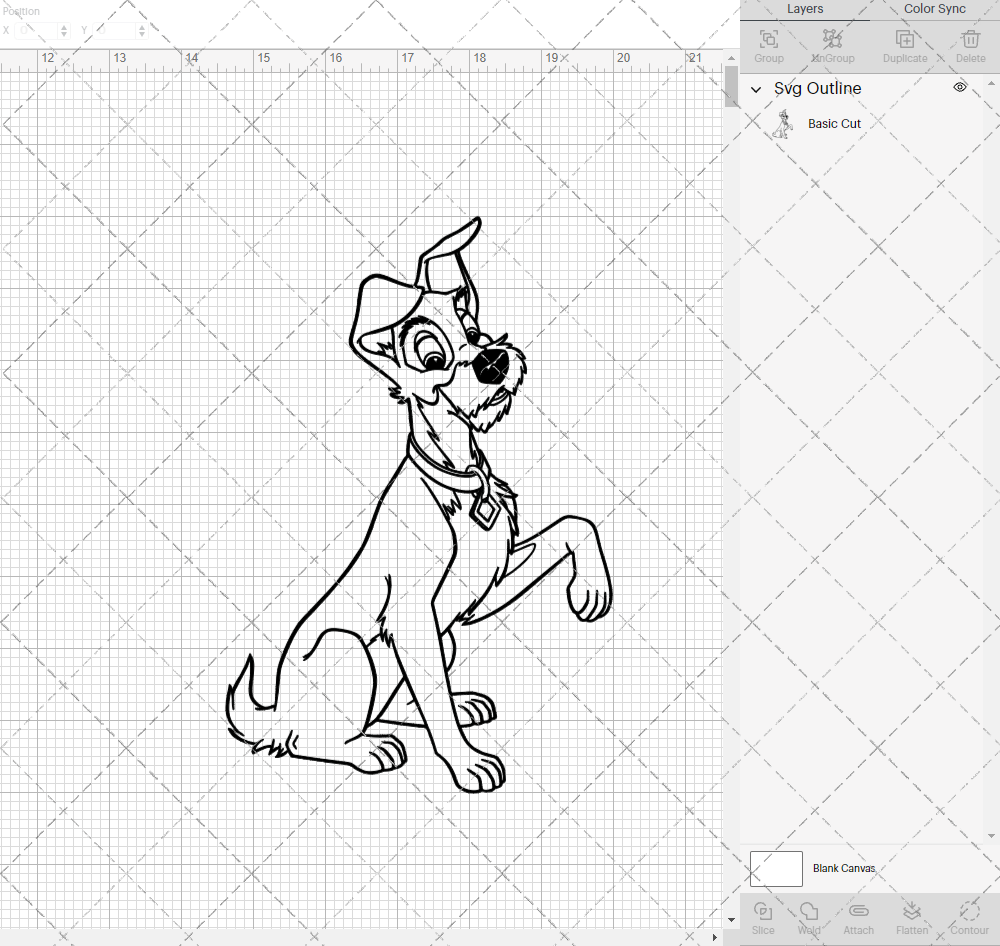Open the Contour tool
This screenshot has width=1000, height=946.
[x=968, y=917]
